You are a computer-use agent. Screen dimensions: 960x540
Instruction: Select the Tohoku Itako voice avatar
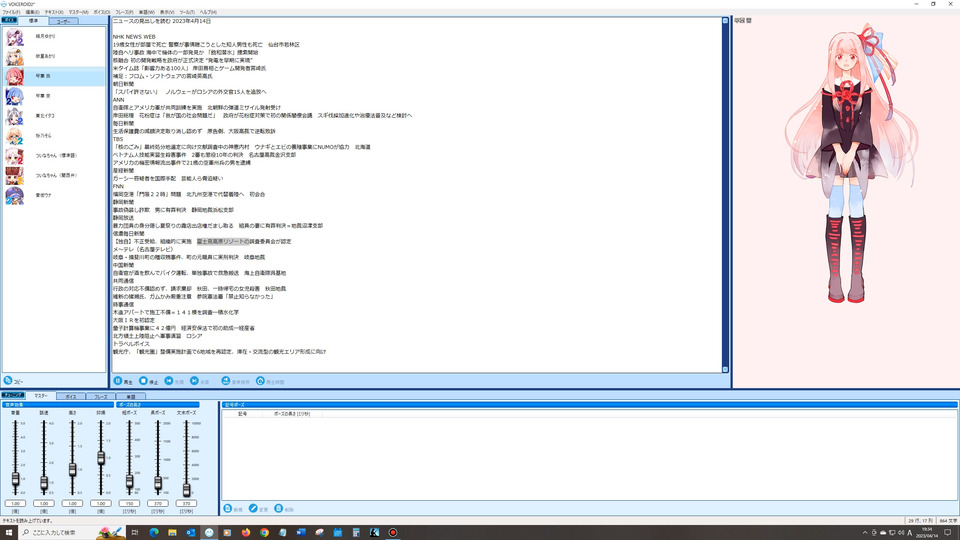click(x=15, y=116)
